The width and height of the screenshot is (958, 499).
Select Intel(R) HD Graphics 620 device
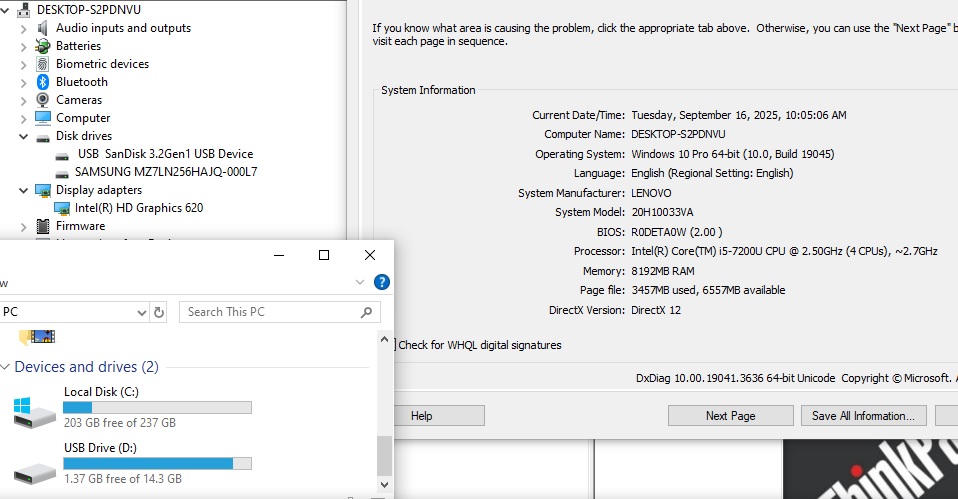tap(138, 208)
